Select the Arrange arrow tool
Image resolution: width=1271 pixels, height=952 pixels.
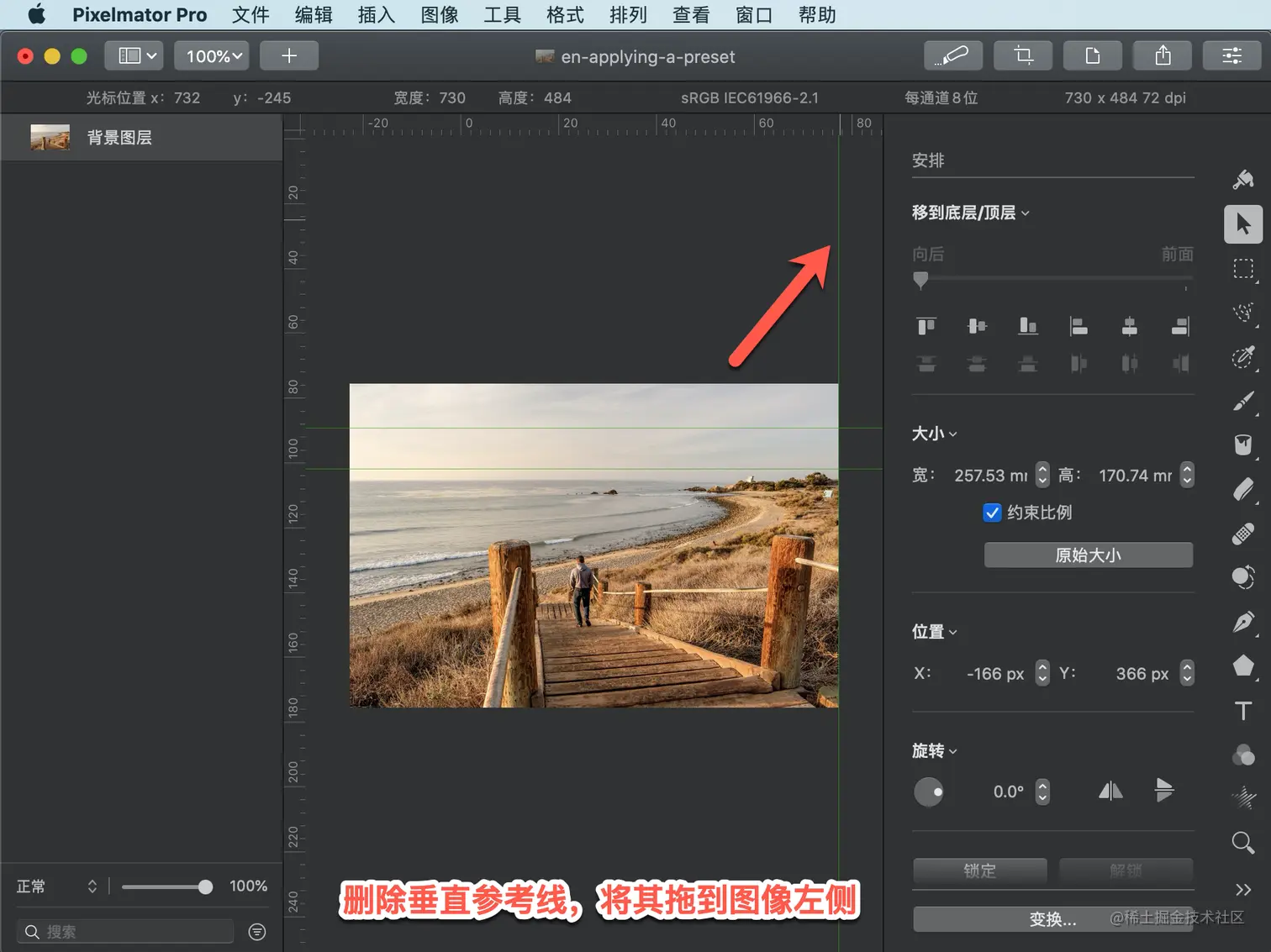[x=1243, y=224]
